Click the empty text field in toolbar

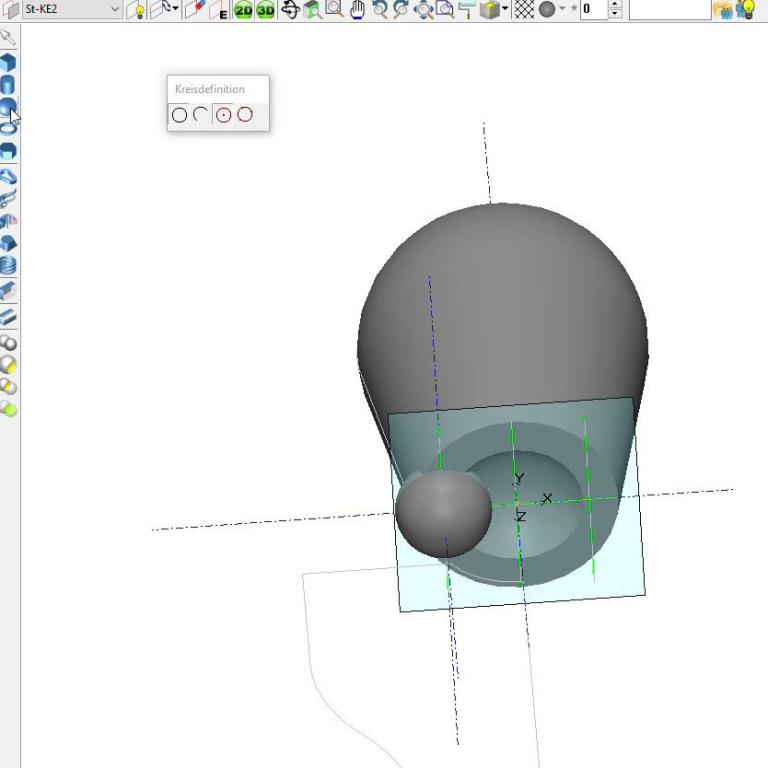668,10
